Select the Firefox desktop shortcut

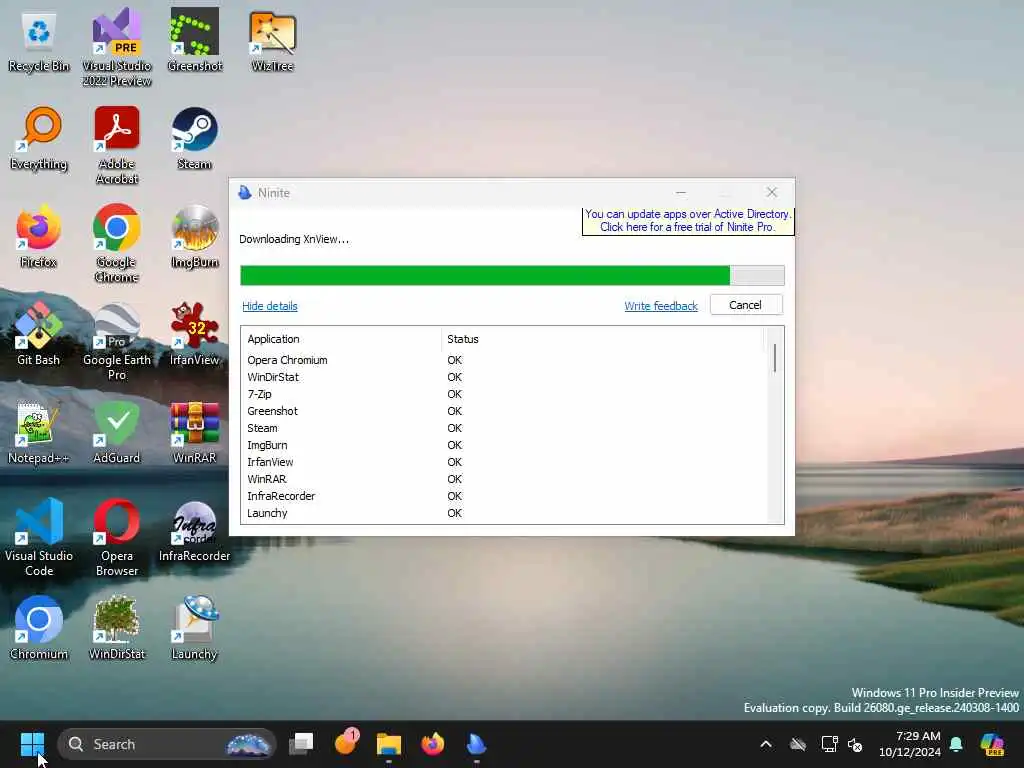click(x=39, y=236)
